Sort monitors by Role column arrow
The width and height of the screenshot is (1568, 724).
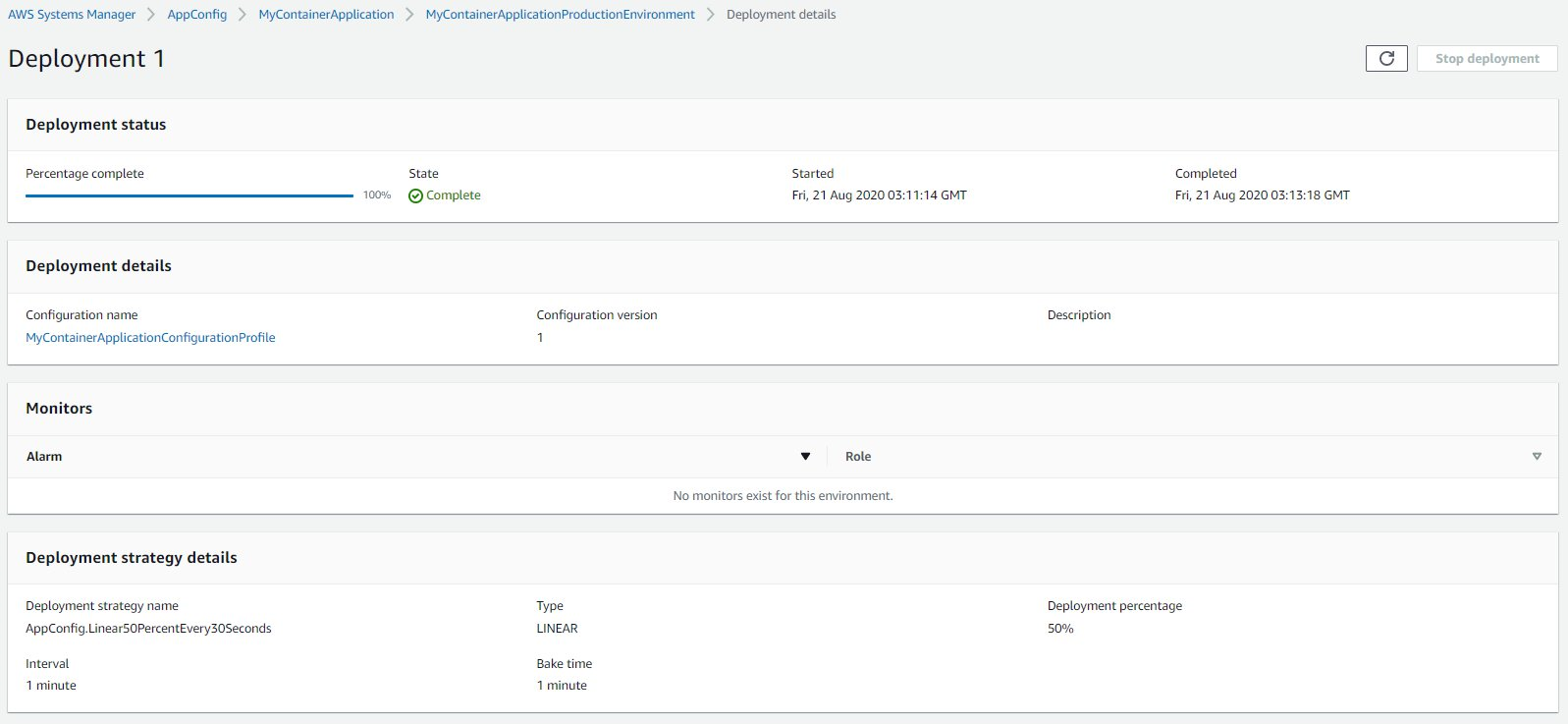point(1537,456)
